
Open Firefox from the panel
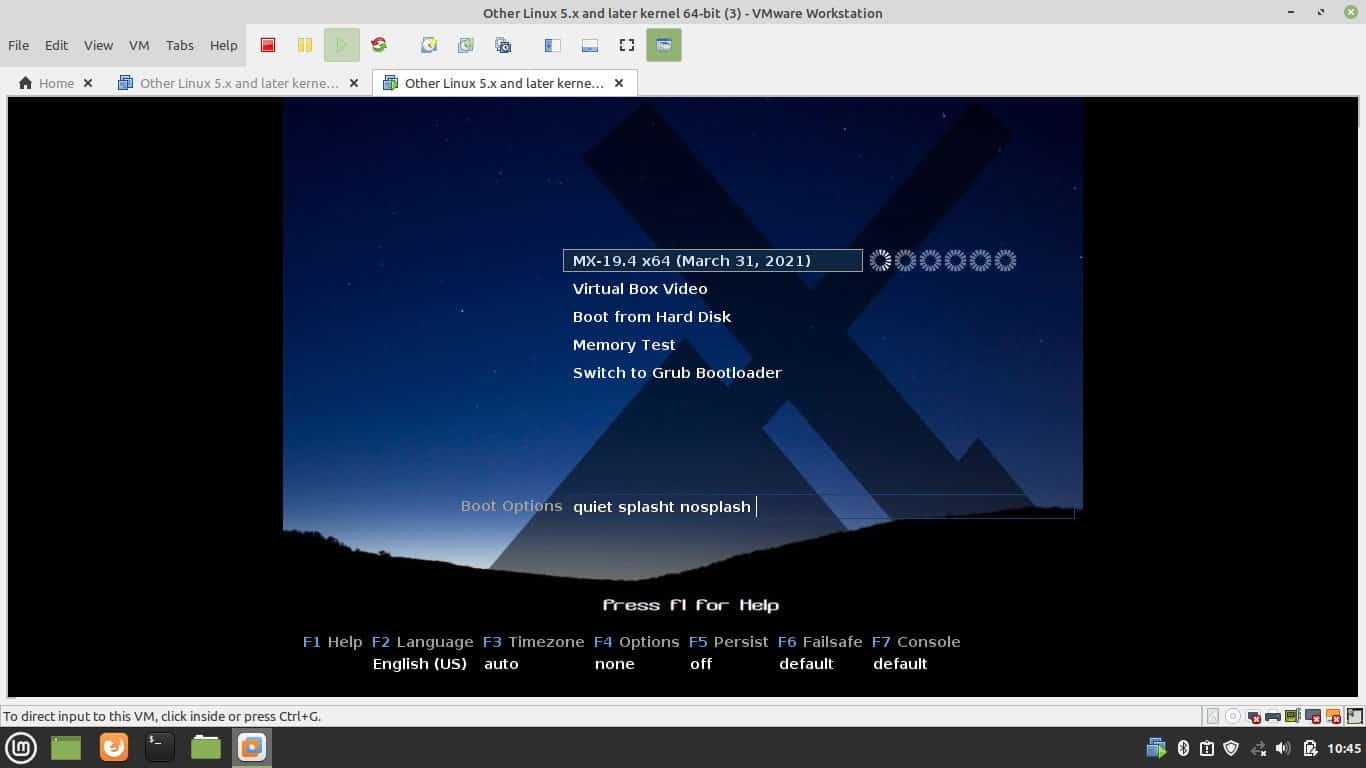click(x=114, y=747)
